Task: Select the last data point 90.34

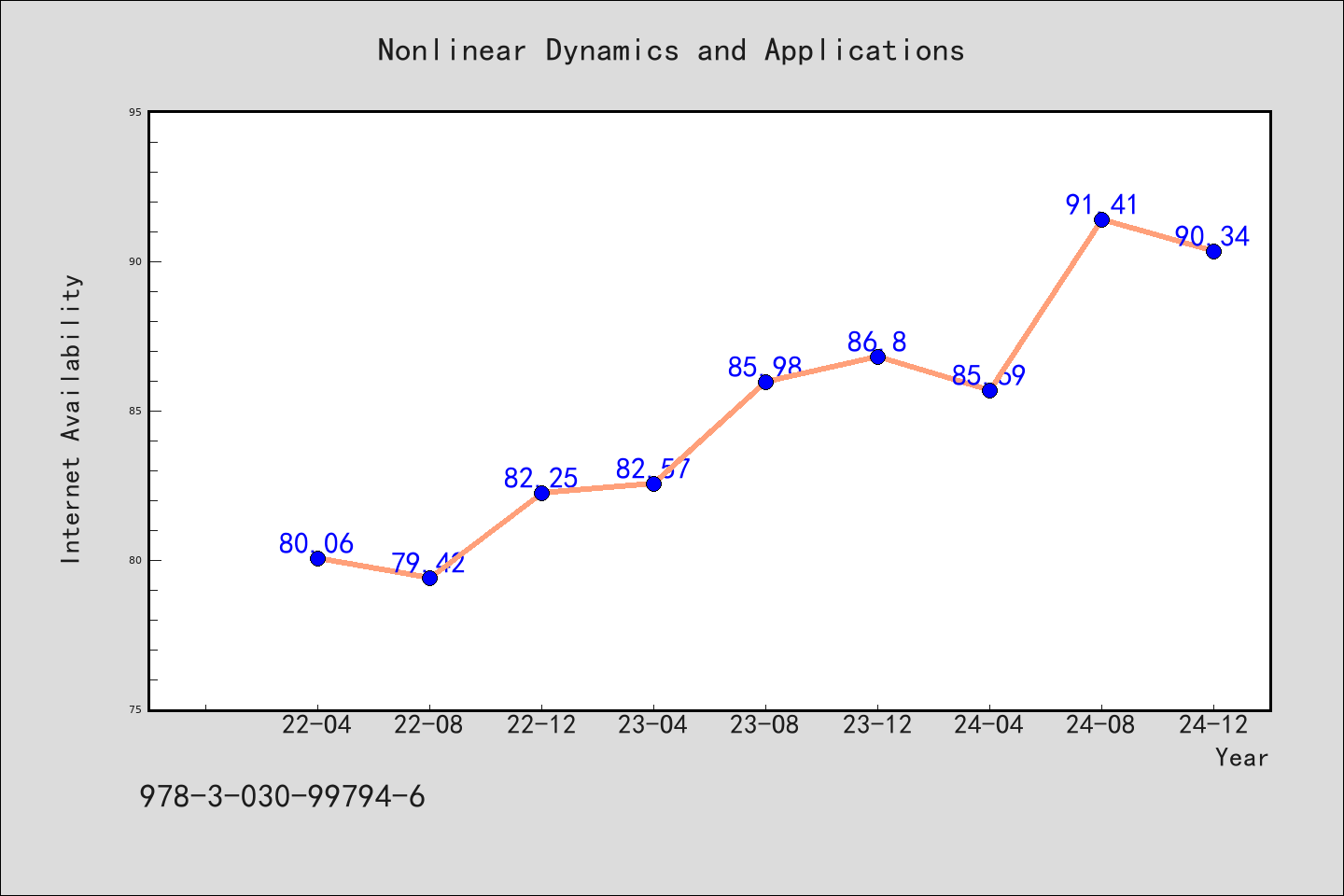Action: [x=1213, y=251]
